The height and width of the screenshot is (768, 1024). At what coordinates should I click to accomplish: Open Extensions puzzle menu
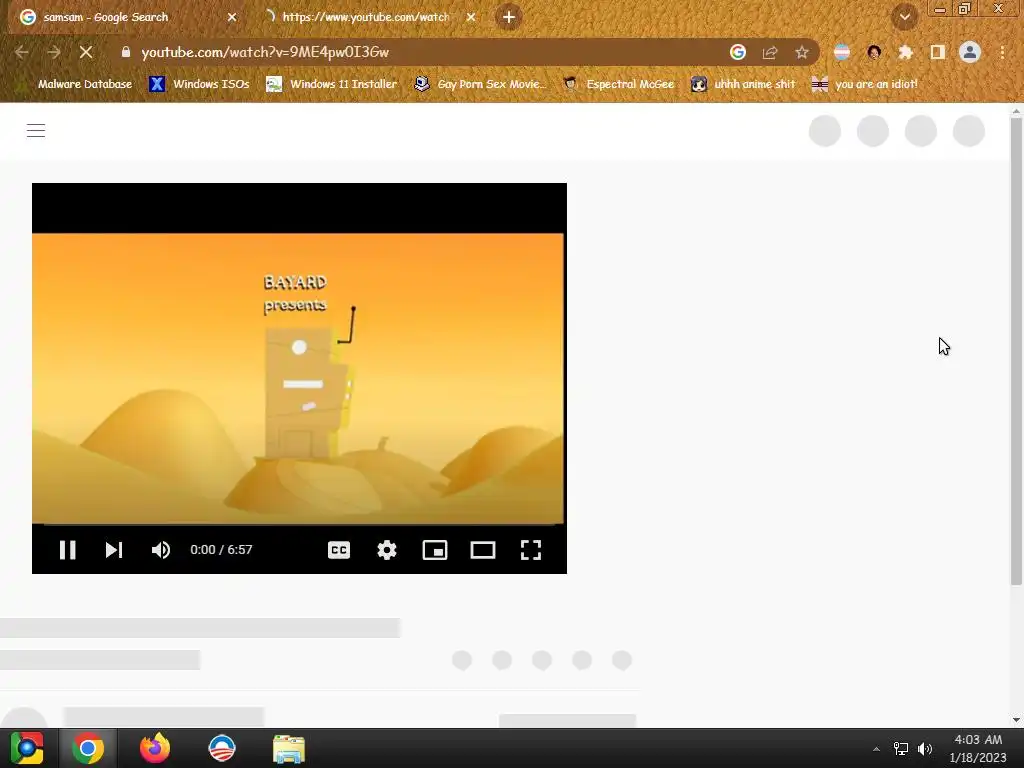[906, 52]
